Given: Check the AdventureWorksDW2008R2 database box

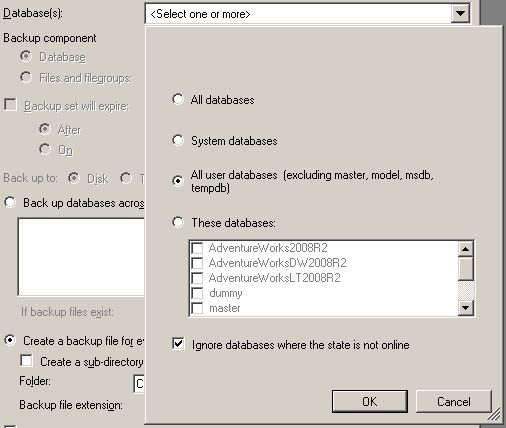Looking at the screenshot, I should tap(197, 263).
